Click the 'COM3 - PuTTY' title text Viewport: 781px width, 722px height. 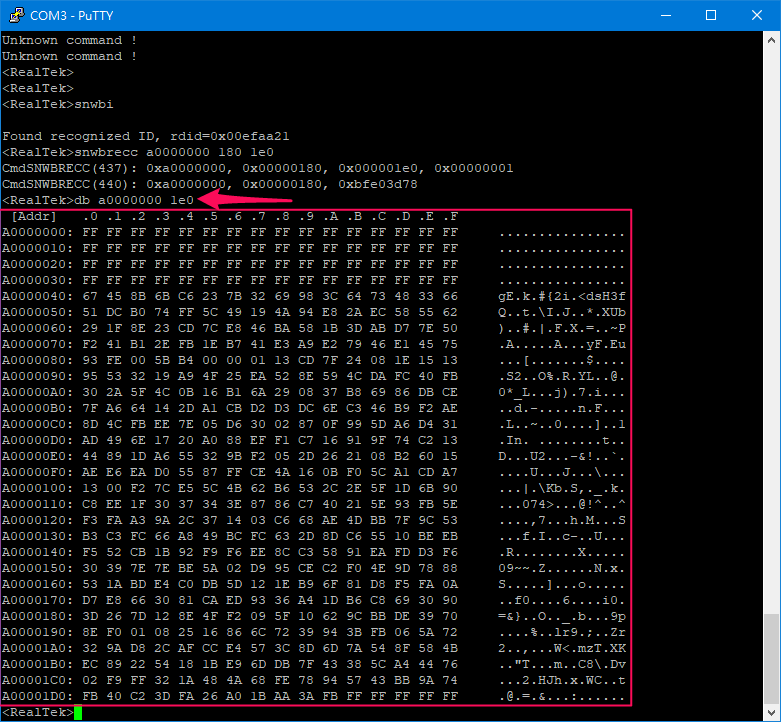click(72, 15)
